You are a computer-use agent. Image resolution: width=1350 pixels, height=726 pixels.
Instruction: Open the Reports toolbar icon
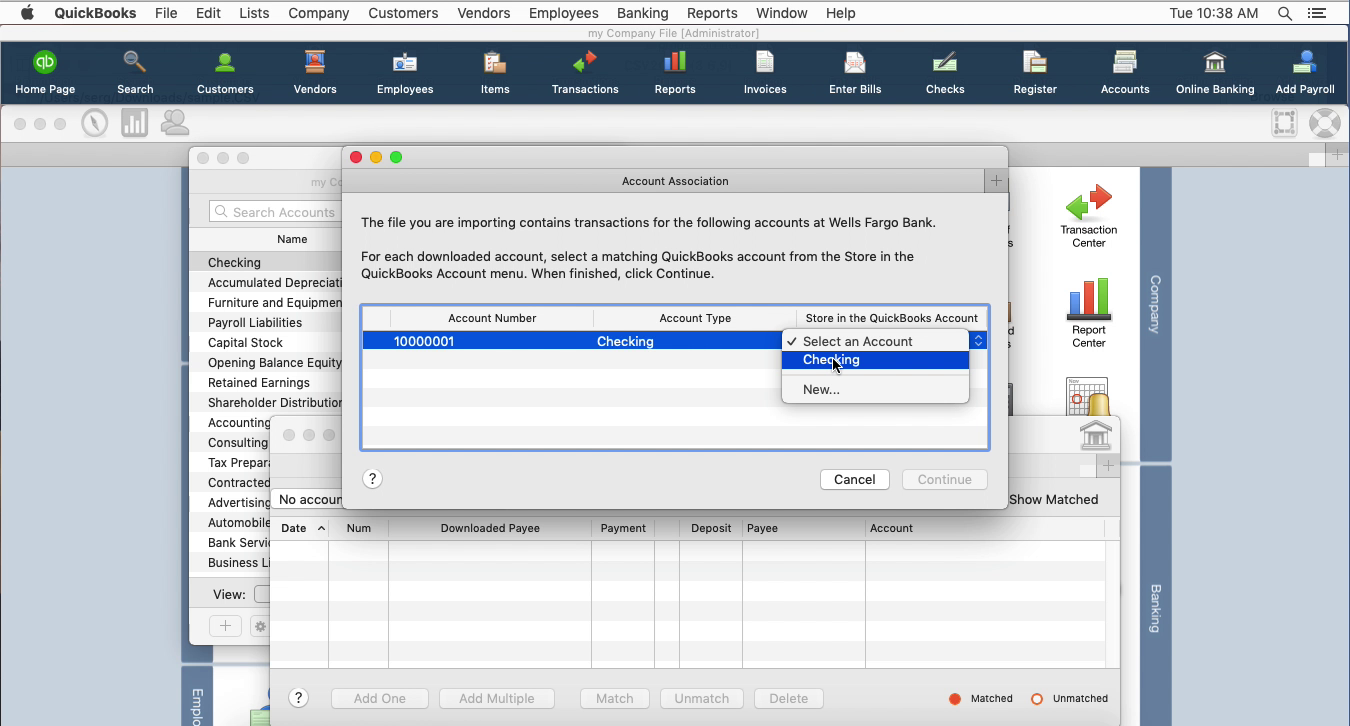point(675,73)
